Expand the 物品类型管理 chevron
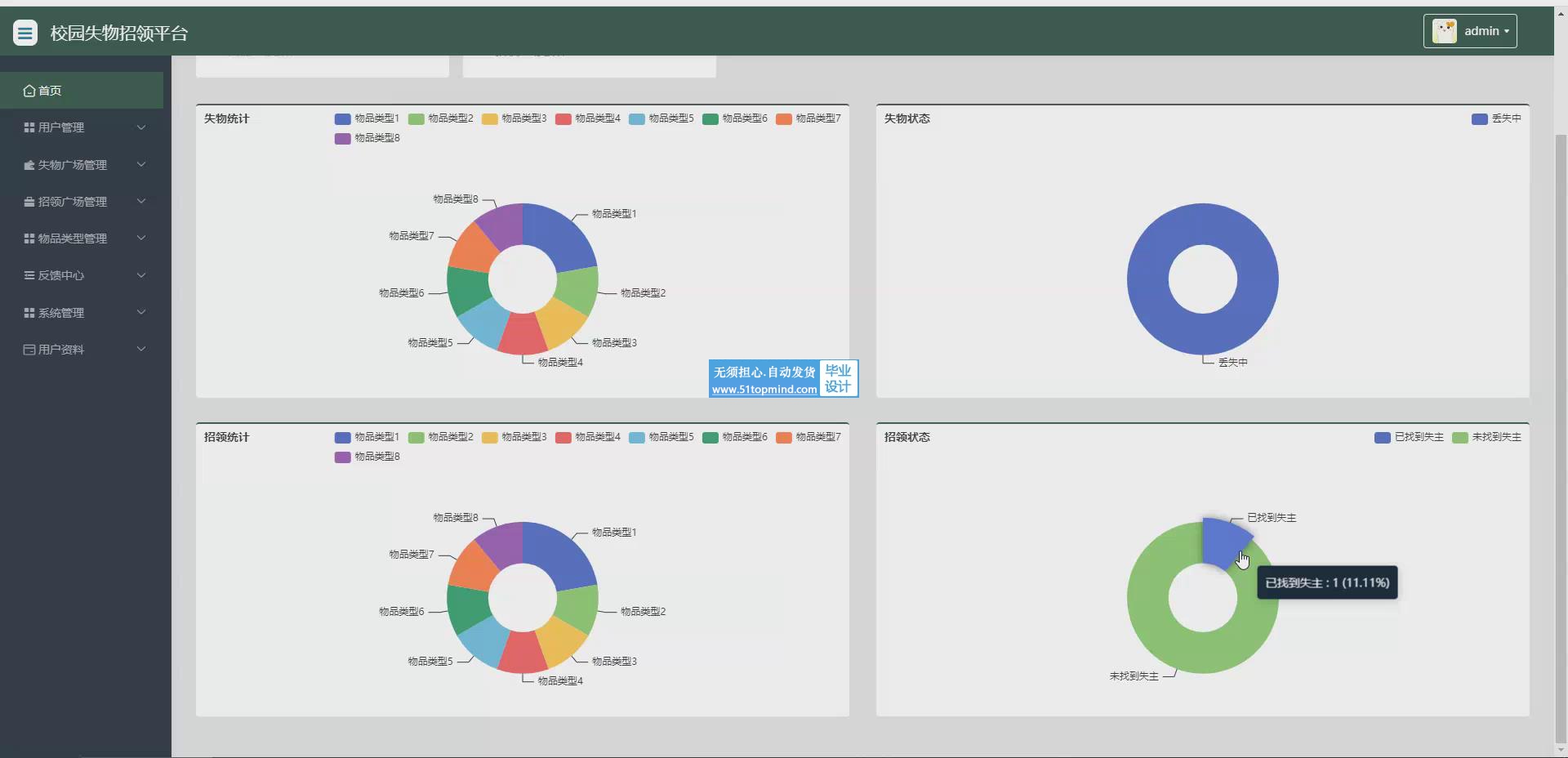 click(x=141, y=239)
